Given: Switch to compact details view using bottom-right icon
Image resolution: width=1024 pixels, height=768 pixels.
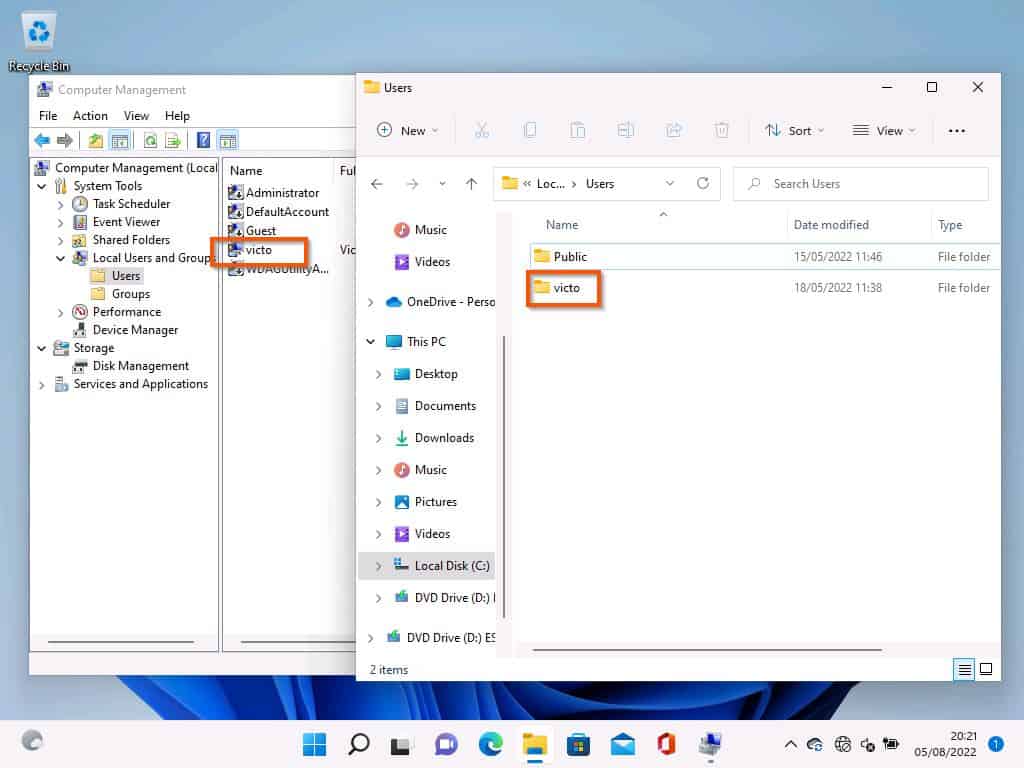Looking at the screenshot, I should (x=963, y=669).
